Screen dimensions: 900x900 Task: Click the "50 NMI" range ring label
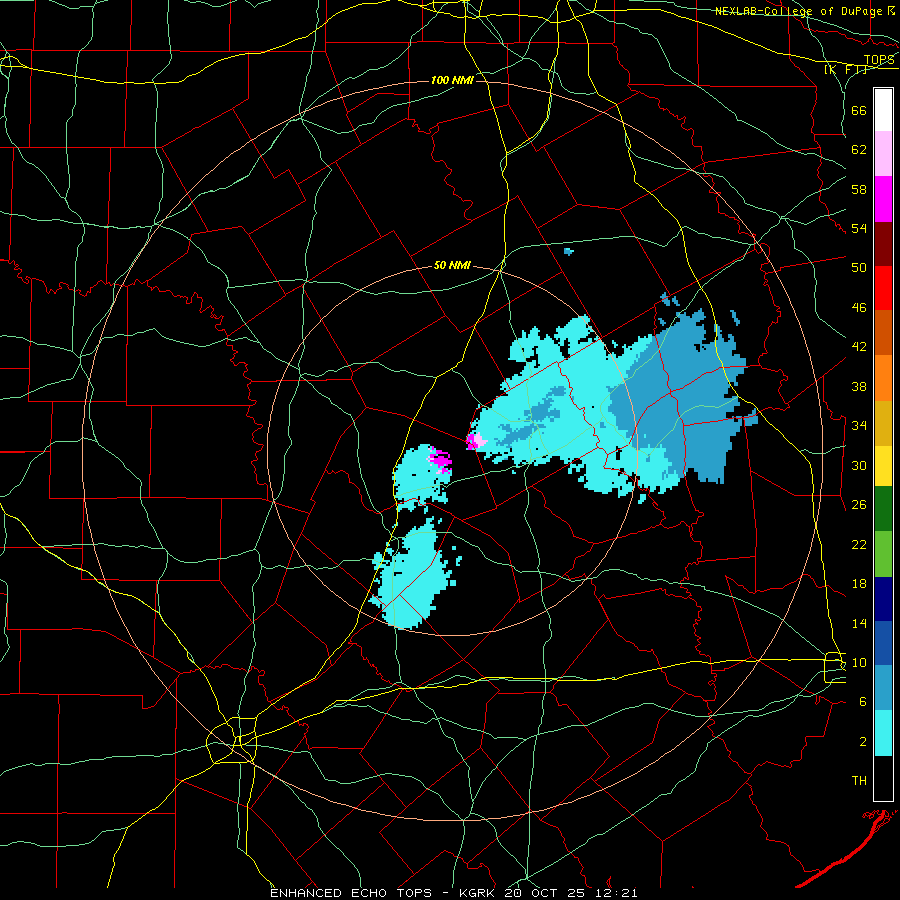point(452,265)
